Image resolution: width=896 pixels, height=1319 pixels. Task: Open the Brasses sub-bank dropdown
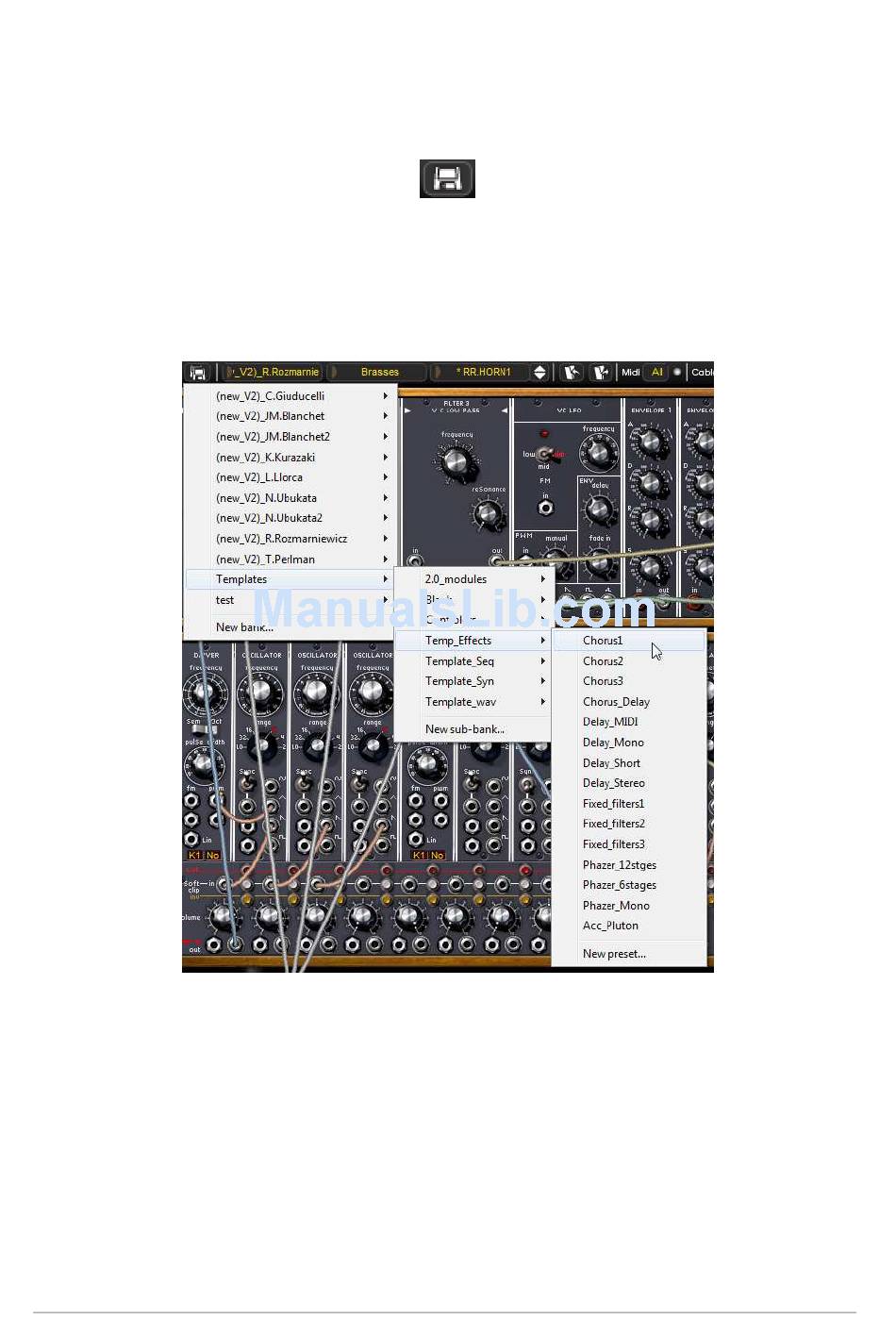[x=379, y=373]
